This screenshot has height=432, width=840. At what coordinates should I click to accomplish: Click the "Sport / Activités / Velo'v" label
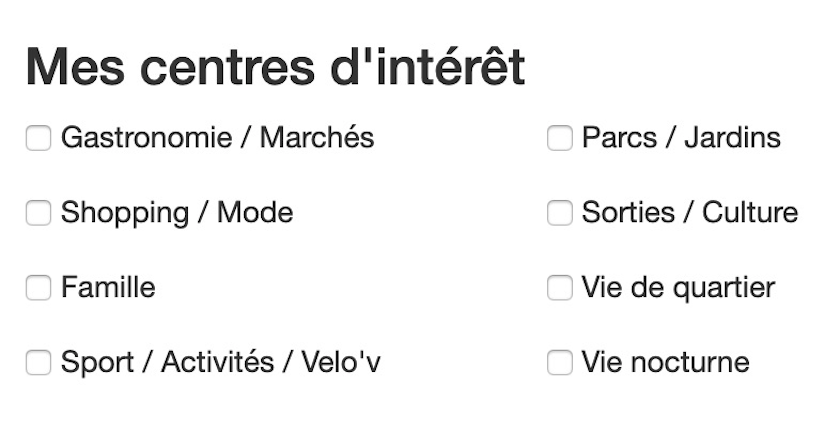tap(220, 362)
